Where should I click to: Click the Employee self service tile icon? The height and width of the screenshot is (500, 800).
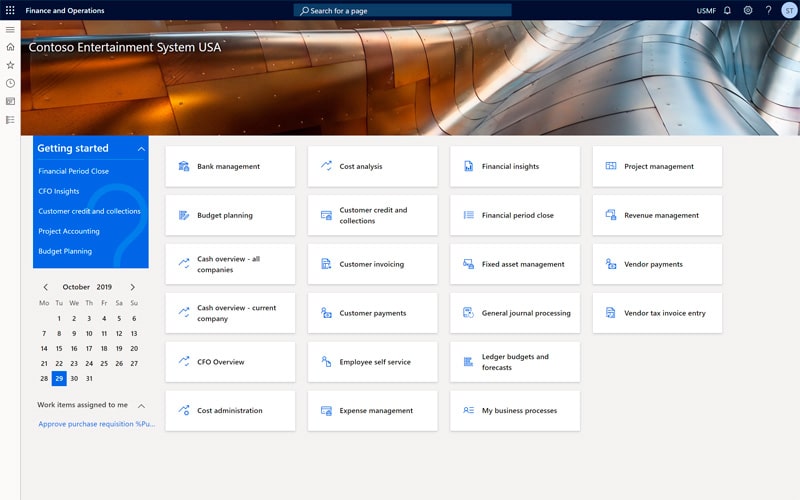coord(326,362)
